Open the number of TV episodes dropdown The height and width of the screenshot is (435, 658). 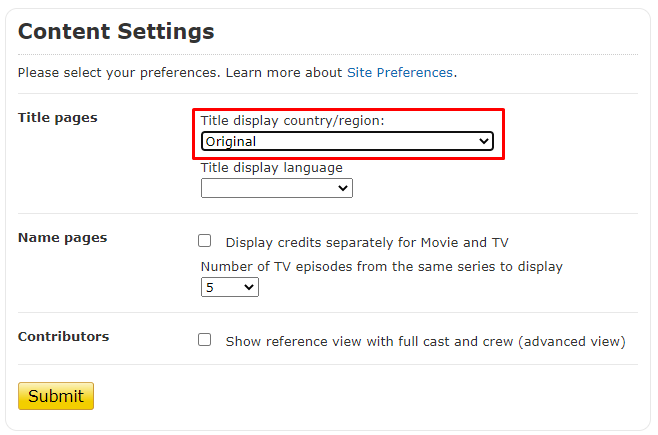pos(229,287)
